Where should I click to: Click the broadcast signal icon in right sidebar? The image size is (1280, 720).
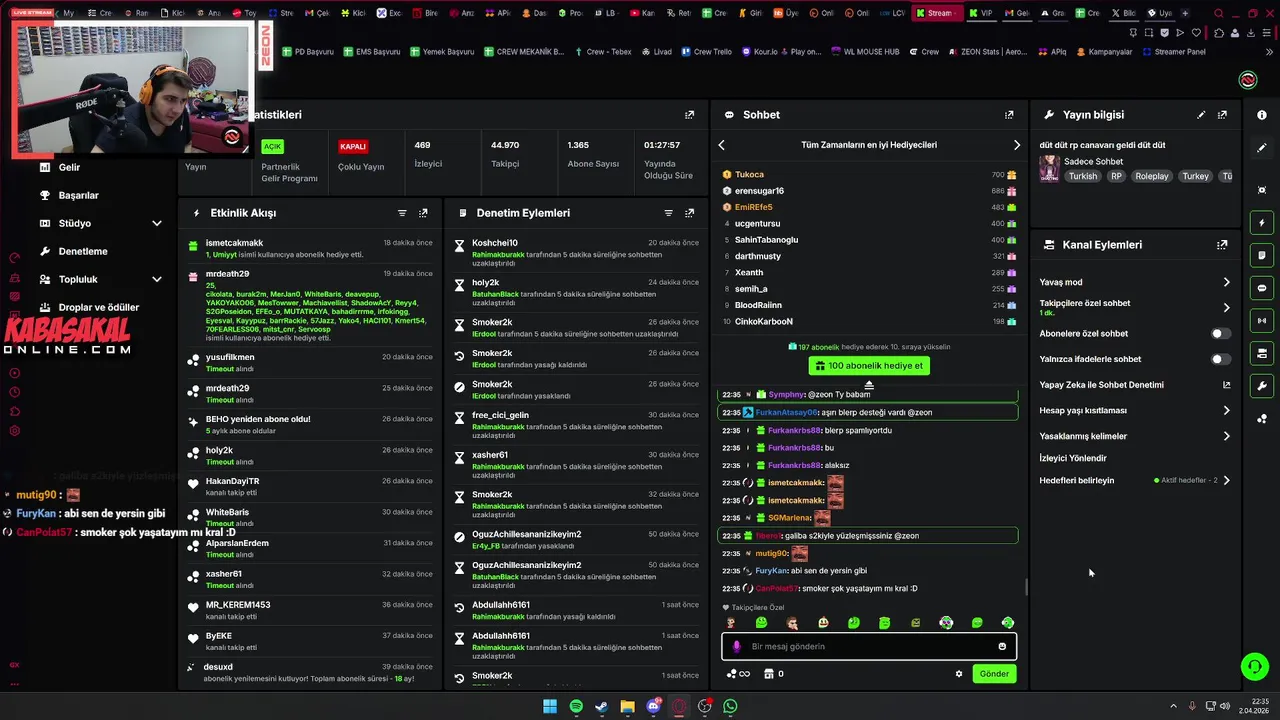click(x=1262, y=321)
